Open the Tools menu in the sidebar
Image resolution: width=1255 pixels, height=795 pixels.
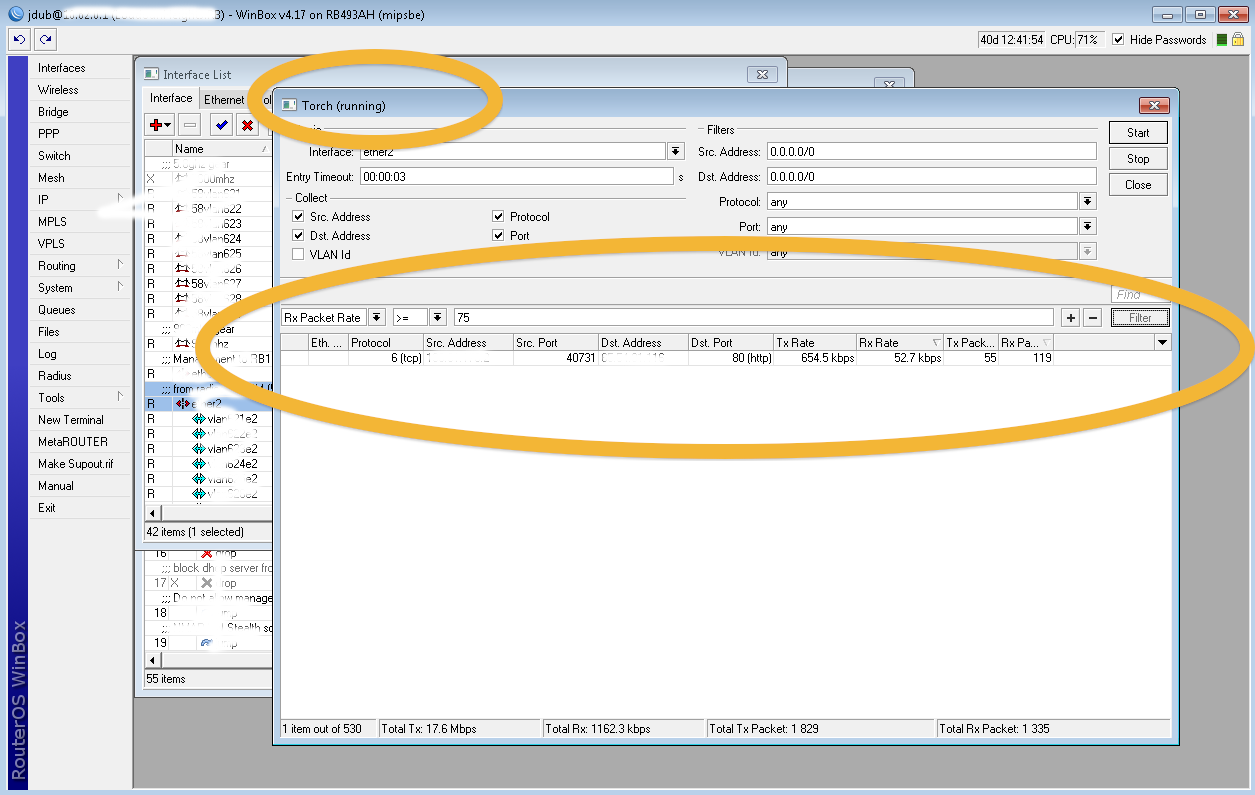click(52, 397)
